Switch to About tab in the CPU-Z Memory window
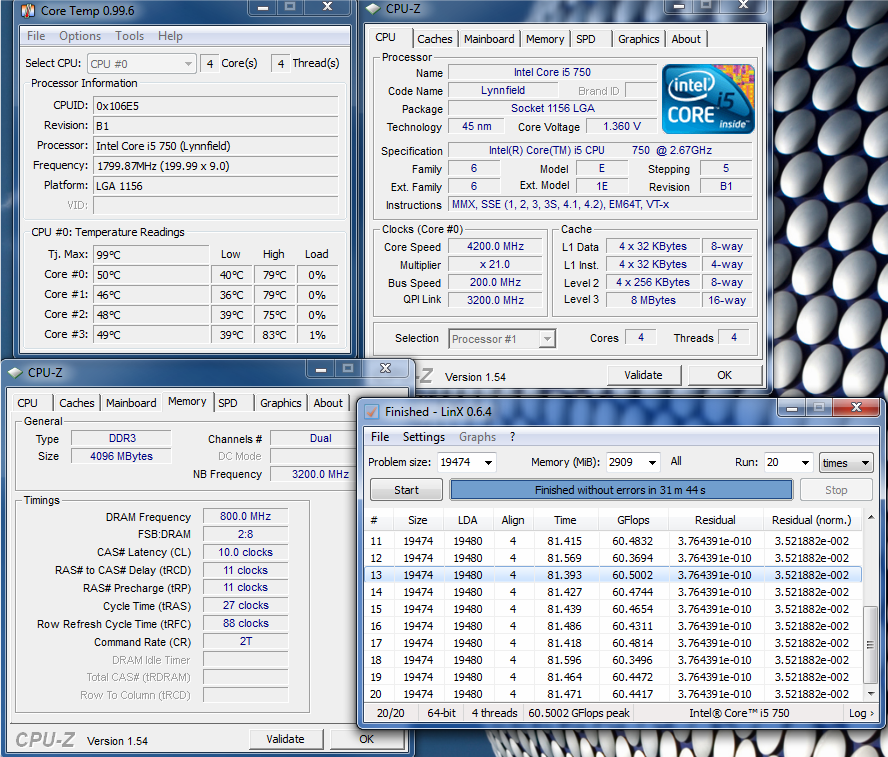Viewport: 888px width, 757px height. pyautogui.click(x=328, y=403)
